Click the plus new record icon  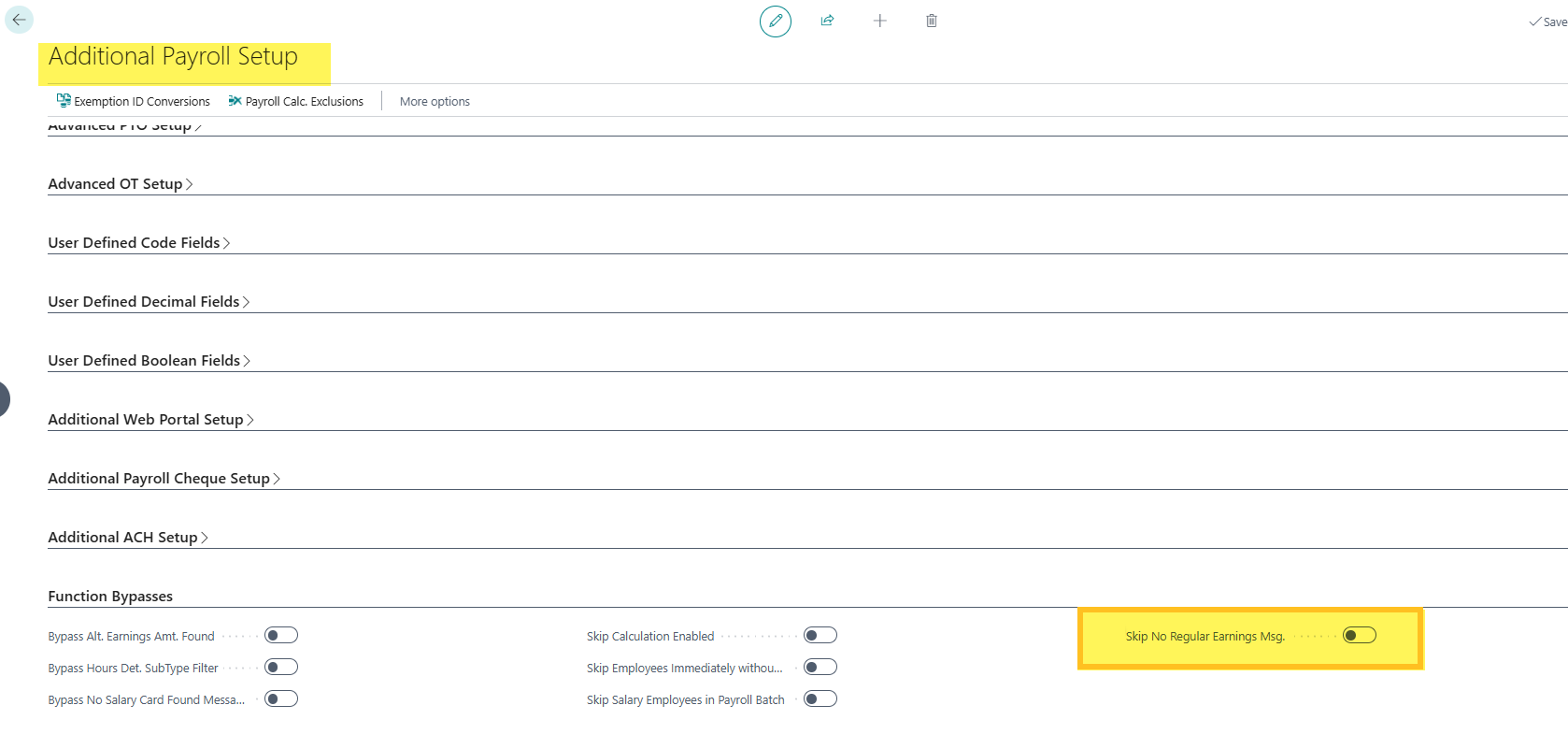pyautogui.click(x=879, y=21)
